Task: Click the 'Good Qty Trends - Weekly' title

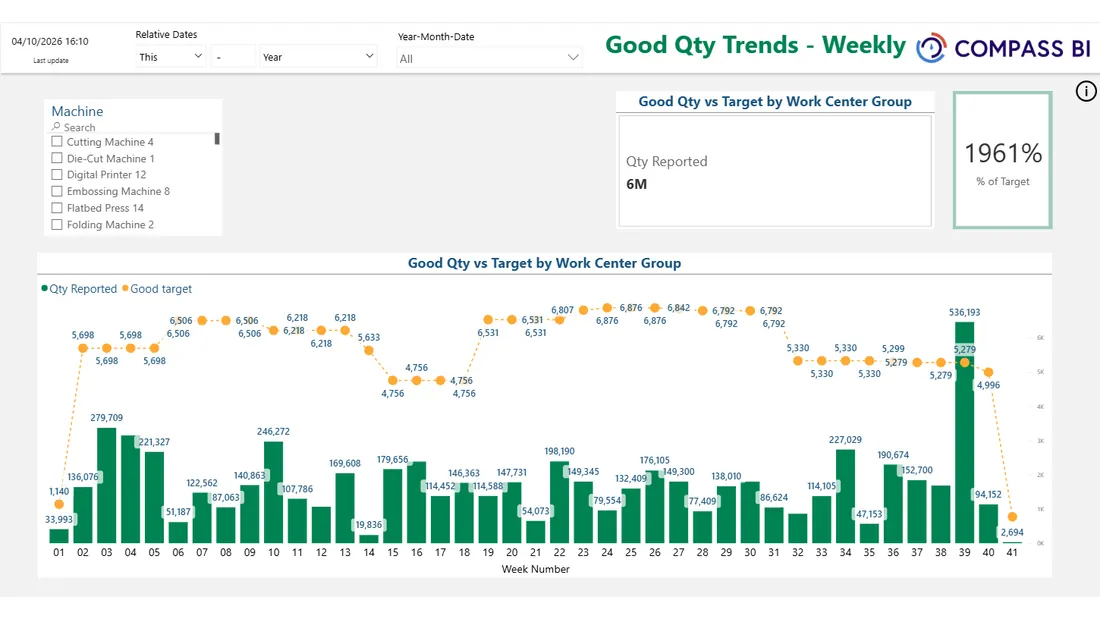Action: (756, 45)
